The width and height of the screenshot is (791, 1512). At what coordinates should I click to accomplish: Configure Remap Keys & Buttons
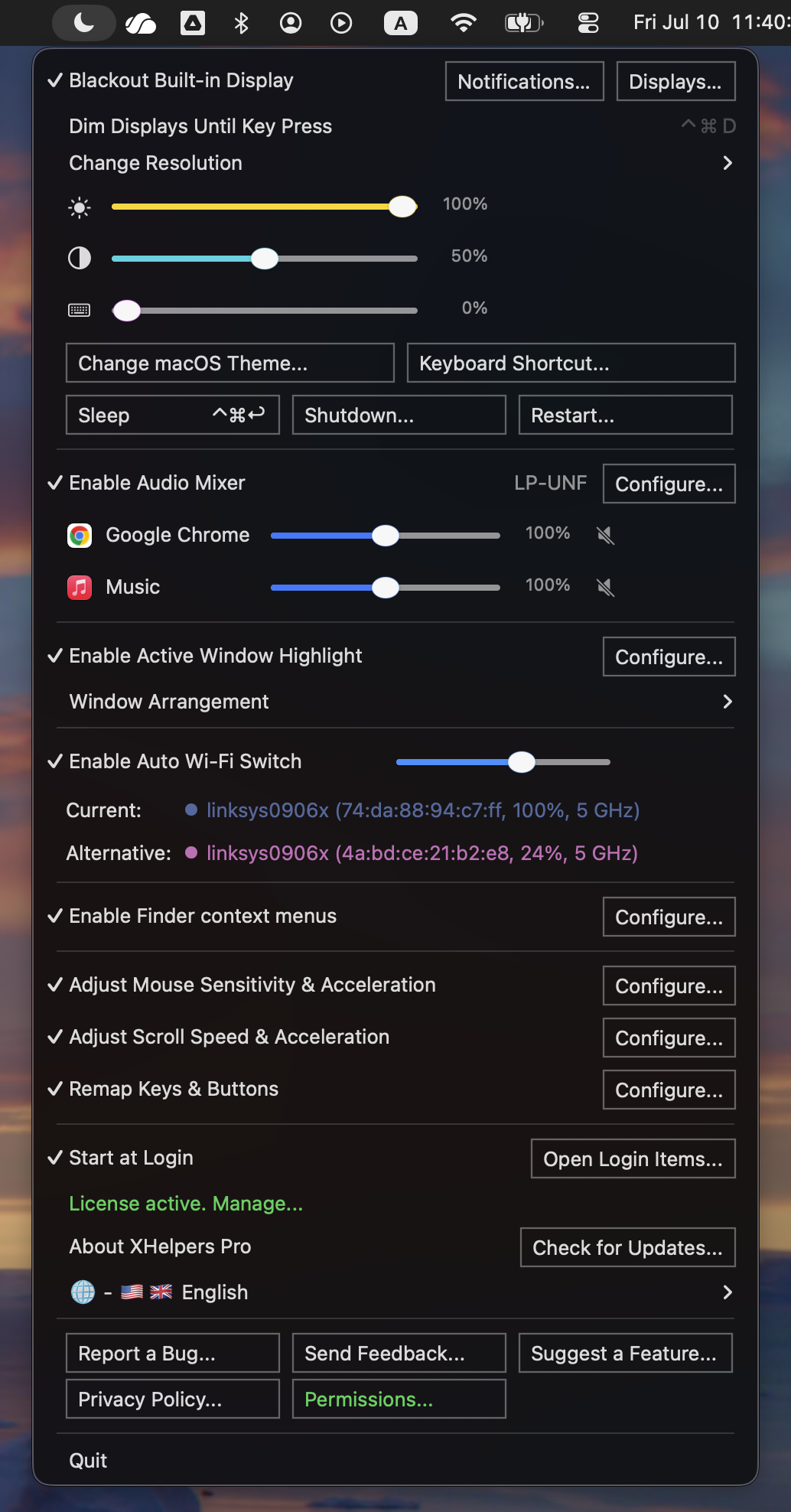click(669, 1090)
